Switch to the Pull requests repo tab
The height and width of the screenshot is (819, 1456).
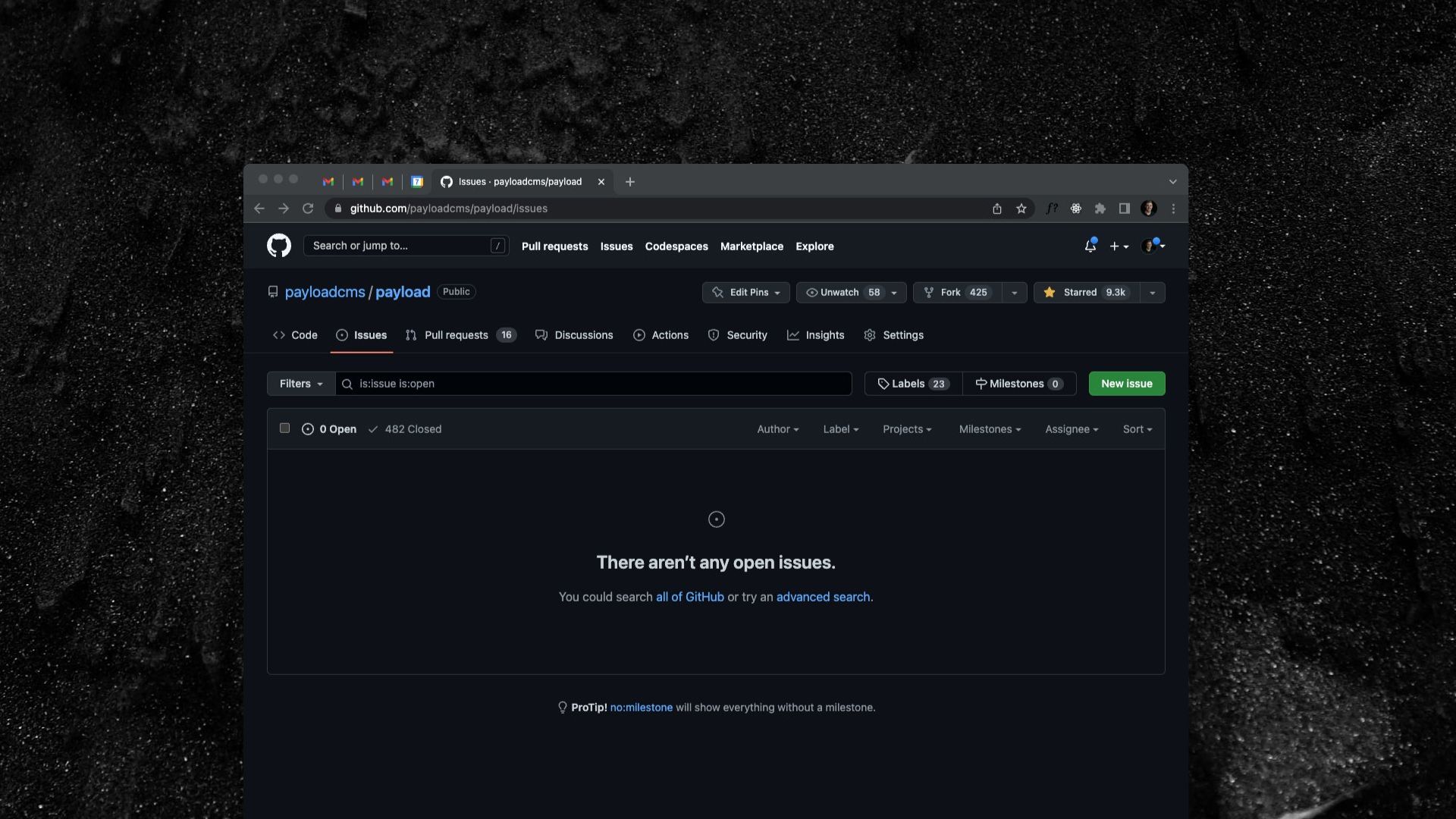[x=457, y=335]
